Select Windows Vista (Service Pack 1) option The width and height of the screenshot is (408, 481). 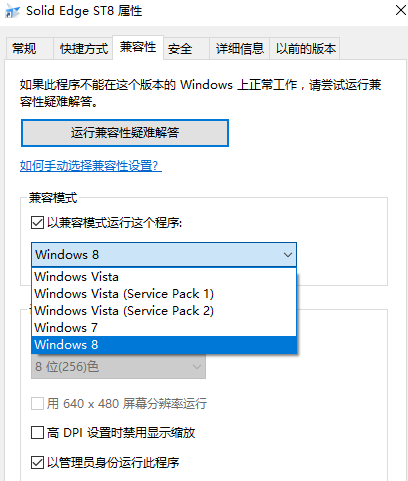pos(164,294)
